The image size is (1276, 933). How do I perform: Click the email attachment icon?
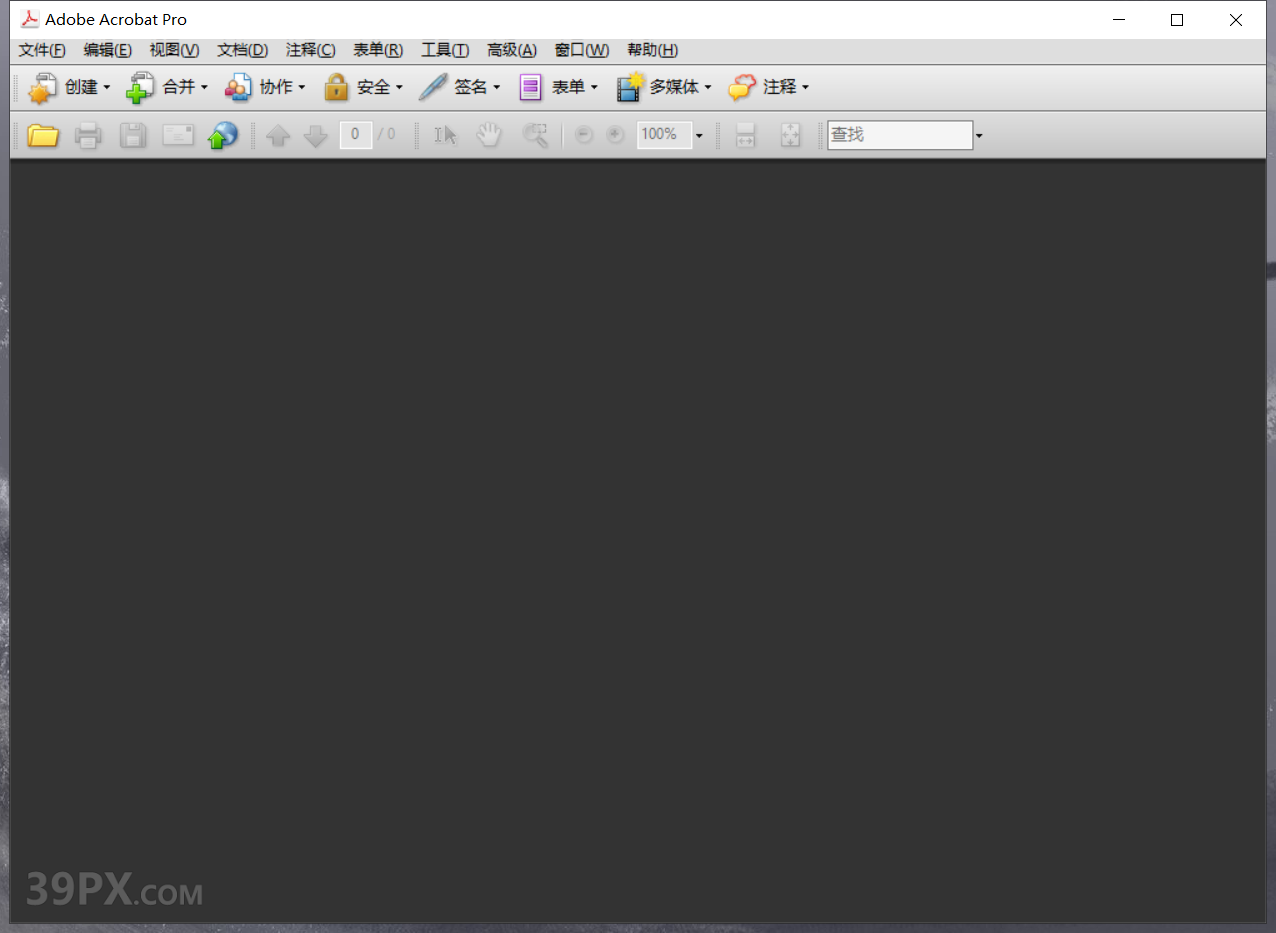[178, 135]
